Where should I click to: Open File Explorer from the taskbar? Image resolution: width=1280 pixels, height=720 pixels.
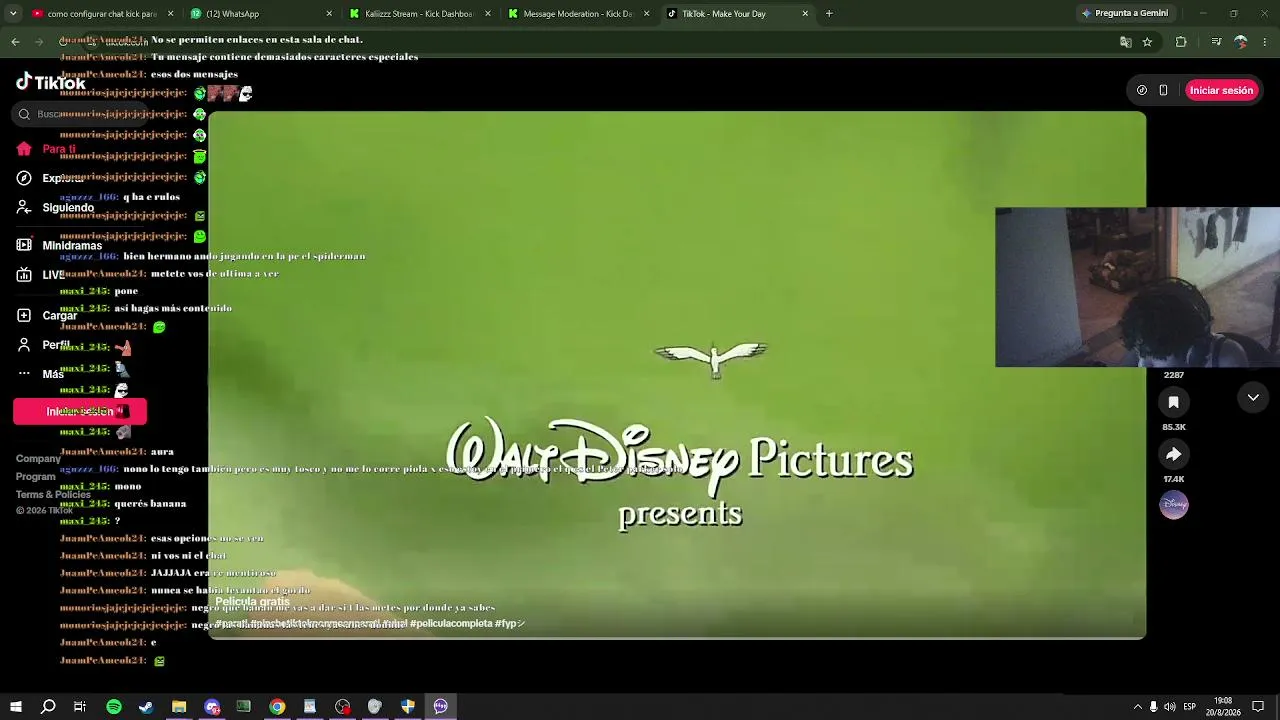(x=179, y=707)
